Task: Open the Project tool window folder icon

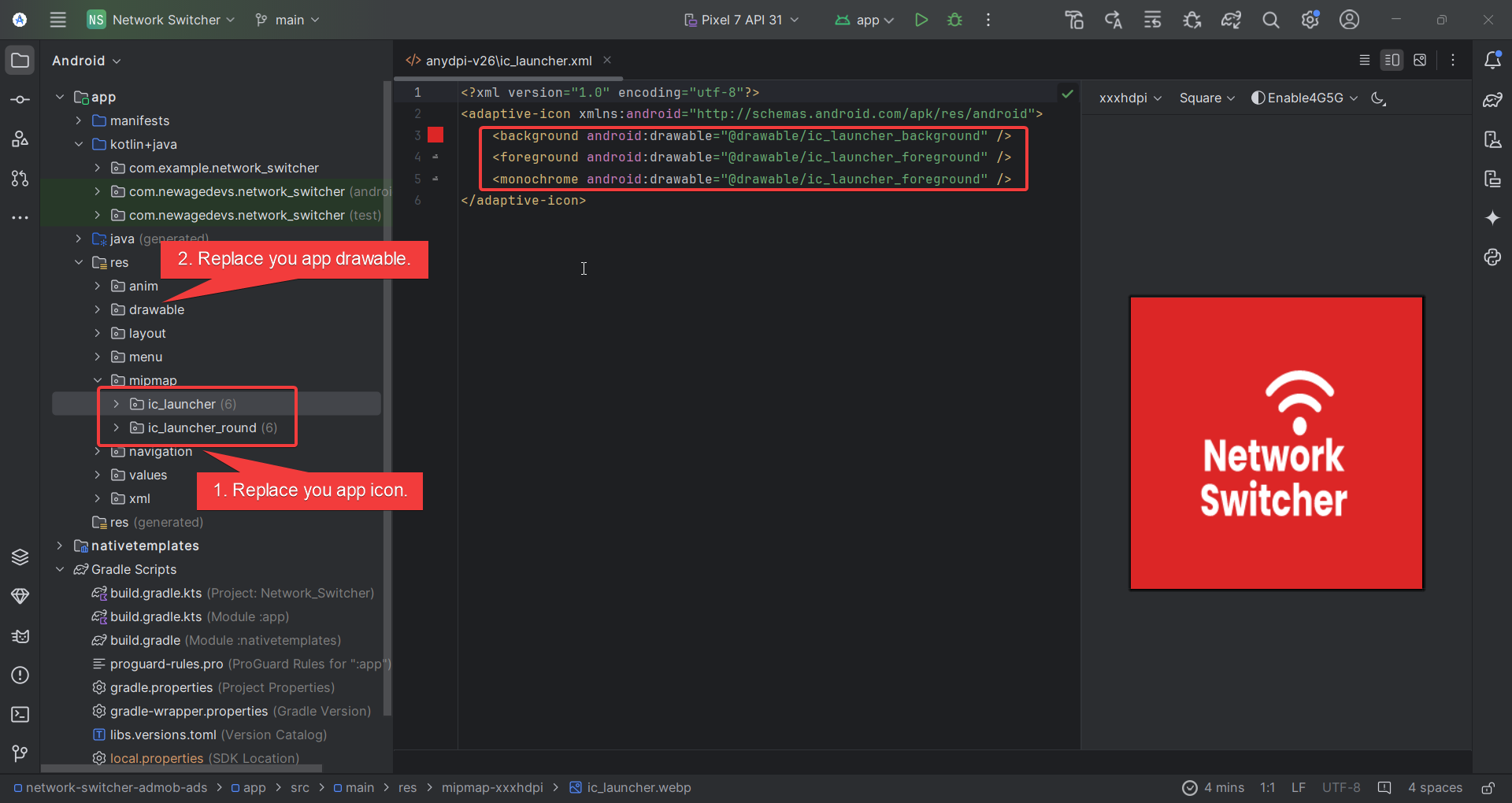Action: click(x=20, y=61)
